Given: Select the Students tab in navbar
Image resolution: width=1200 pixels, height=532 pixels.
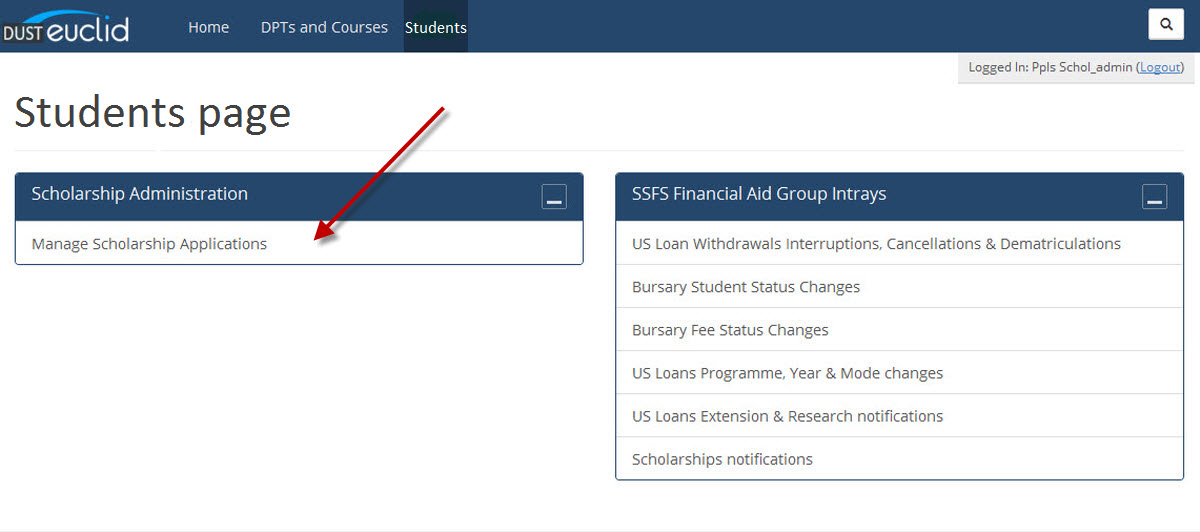Looking at the screenshot, I should coord(436,27).
